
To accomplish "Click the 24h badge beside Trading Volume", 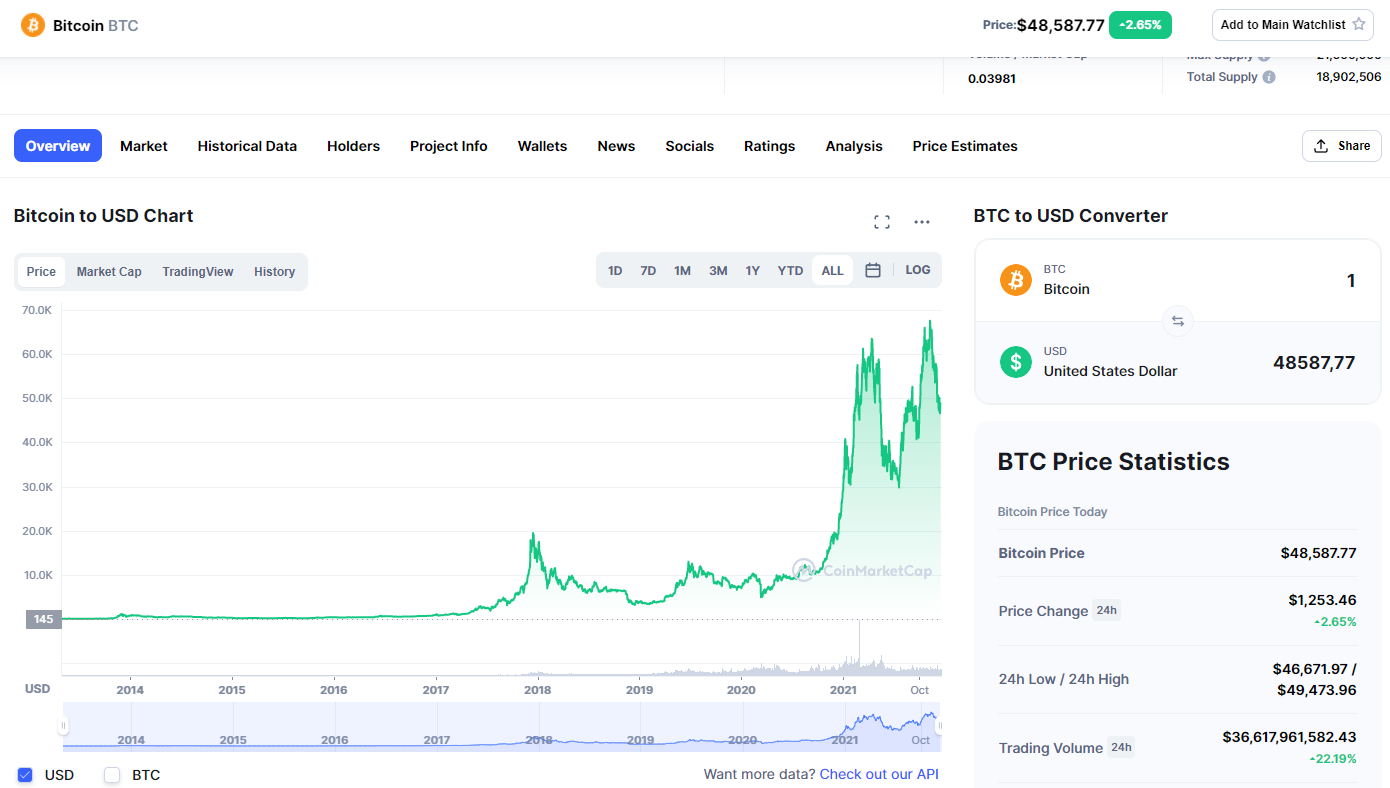I will point(1121,747).
